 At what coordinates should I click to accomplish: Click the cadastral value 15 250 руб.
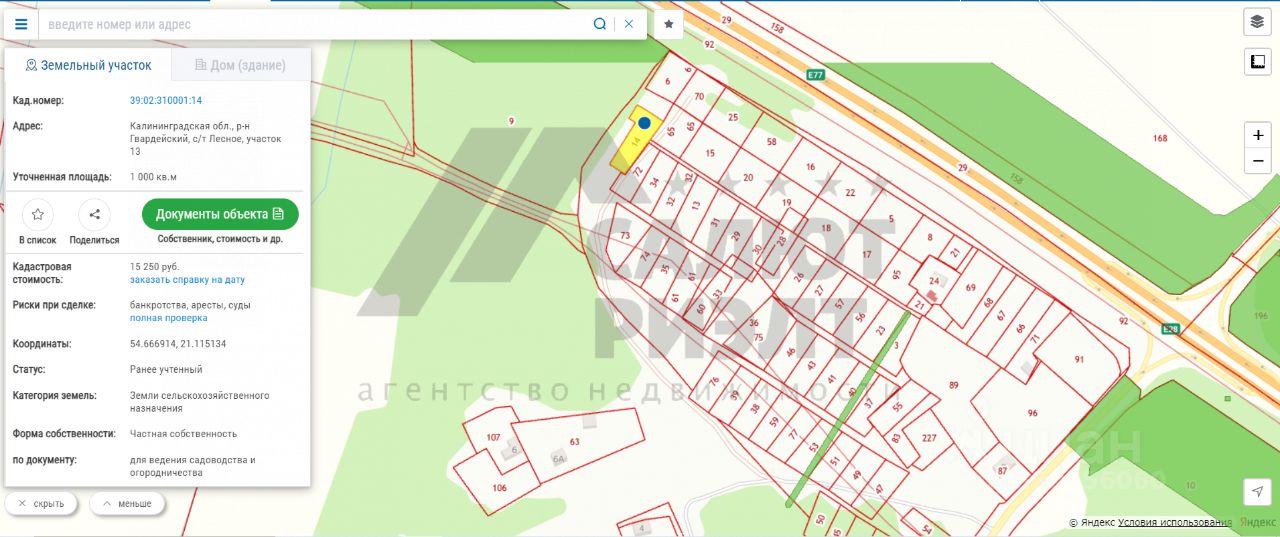coord(155,267)
